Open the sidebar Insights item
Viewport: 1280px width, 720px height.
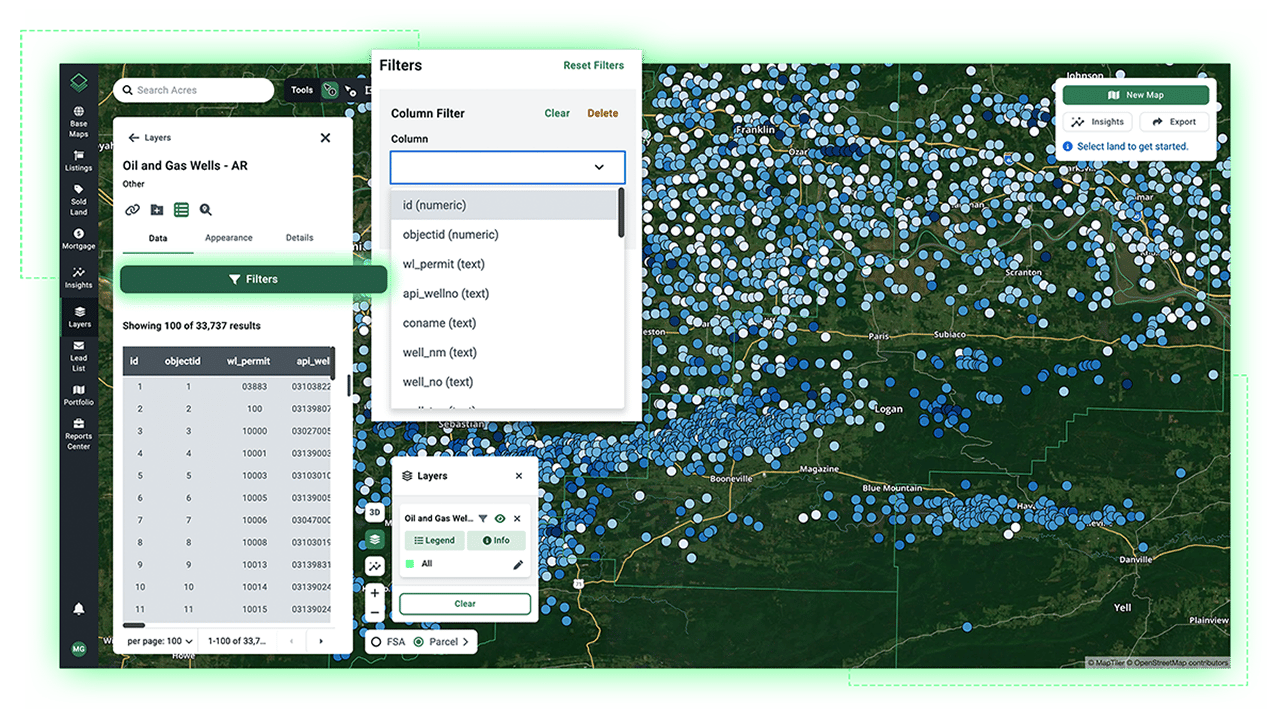pyautogui.click(x=78, y=278)
